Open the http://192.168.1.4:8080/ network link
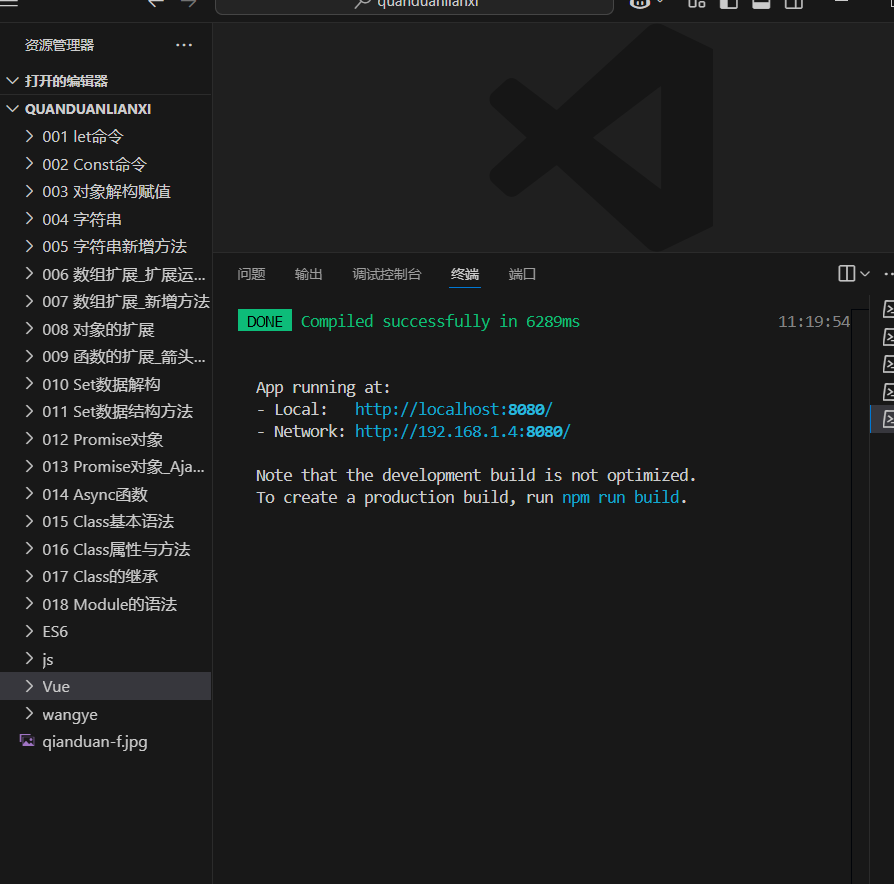 point(462,432)
